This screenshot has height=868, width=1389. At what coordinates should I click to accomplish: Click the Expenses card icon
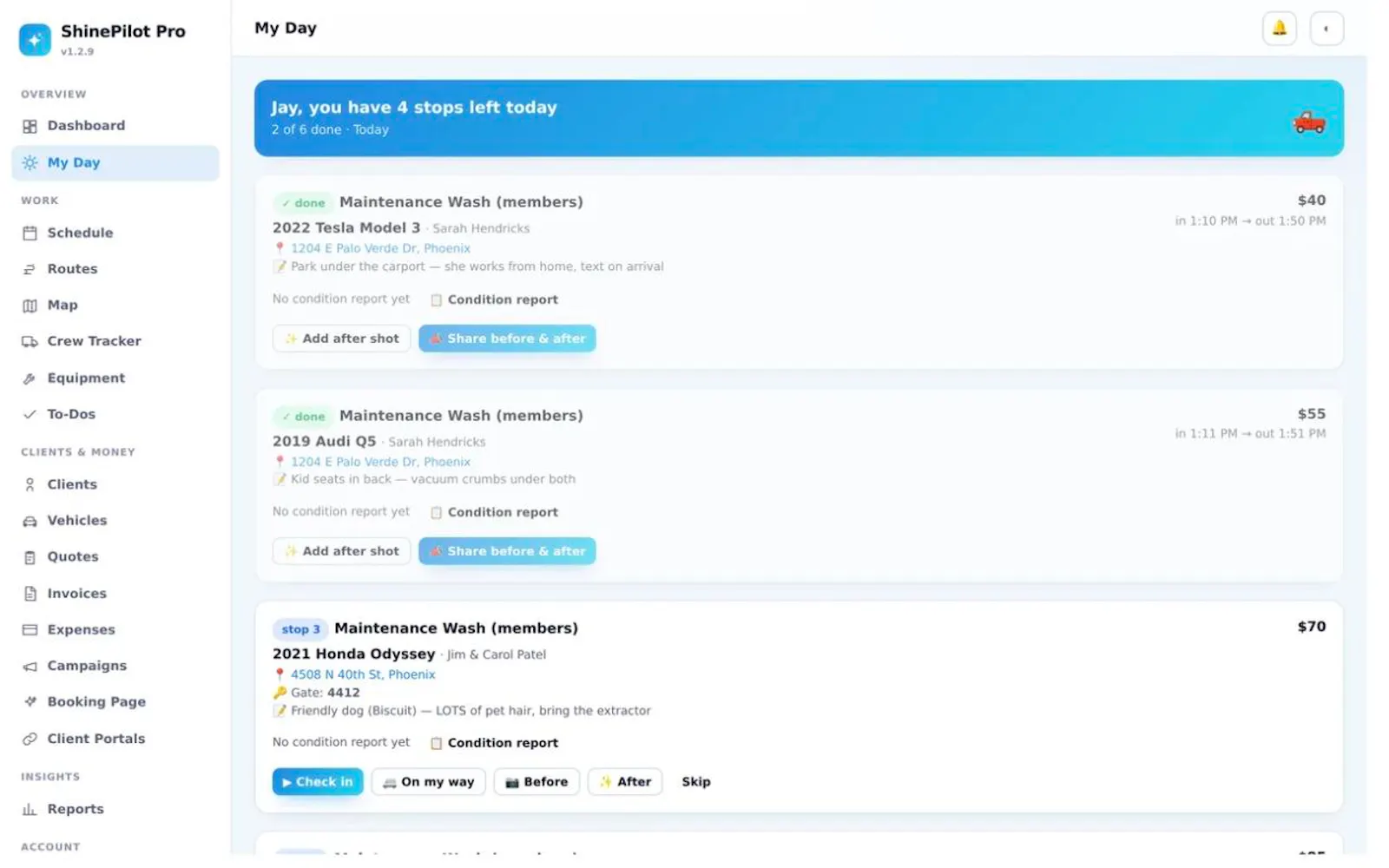(30, 629)
